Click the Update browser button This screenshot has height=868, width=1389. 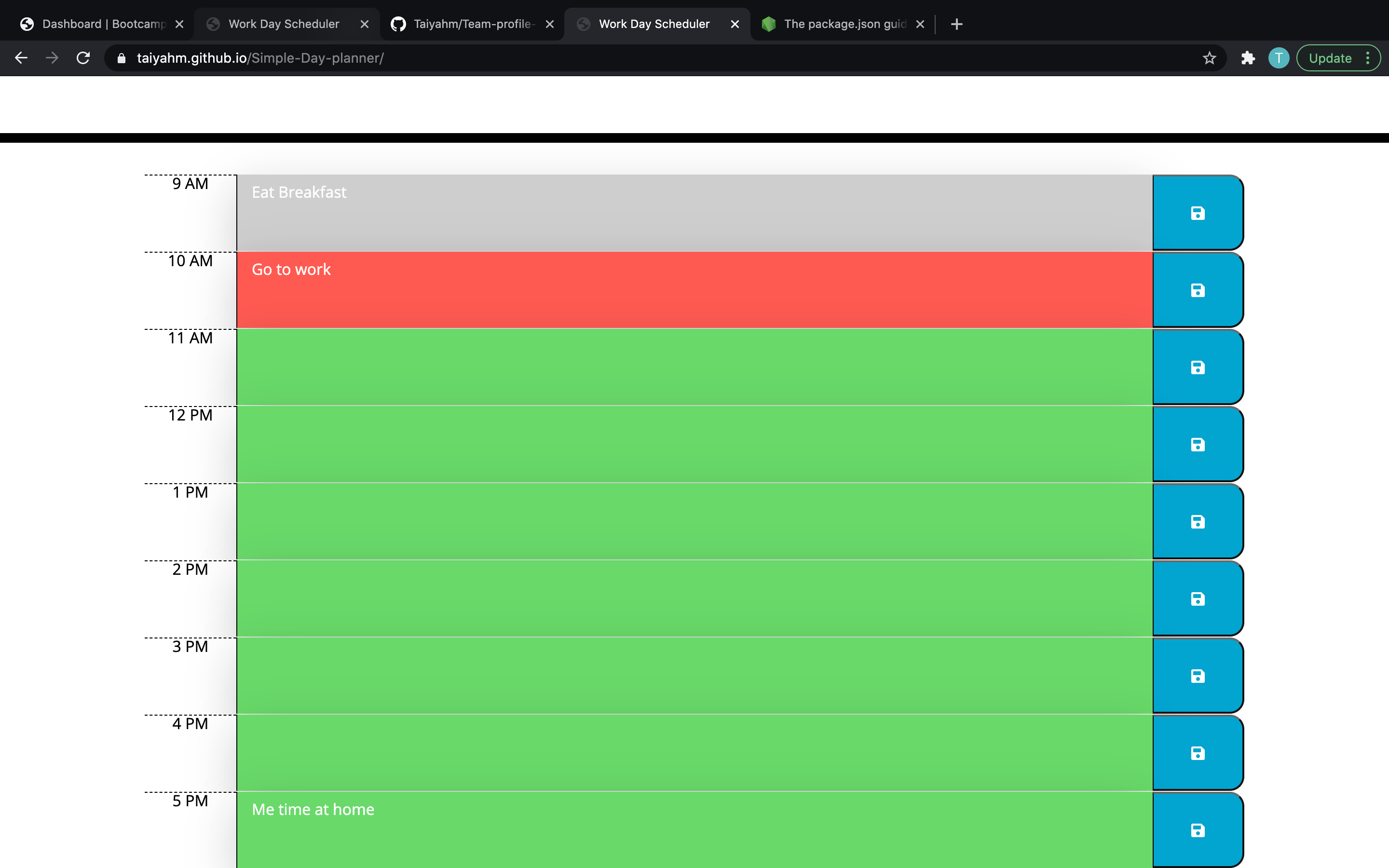(x=1331, y=58)
